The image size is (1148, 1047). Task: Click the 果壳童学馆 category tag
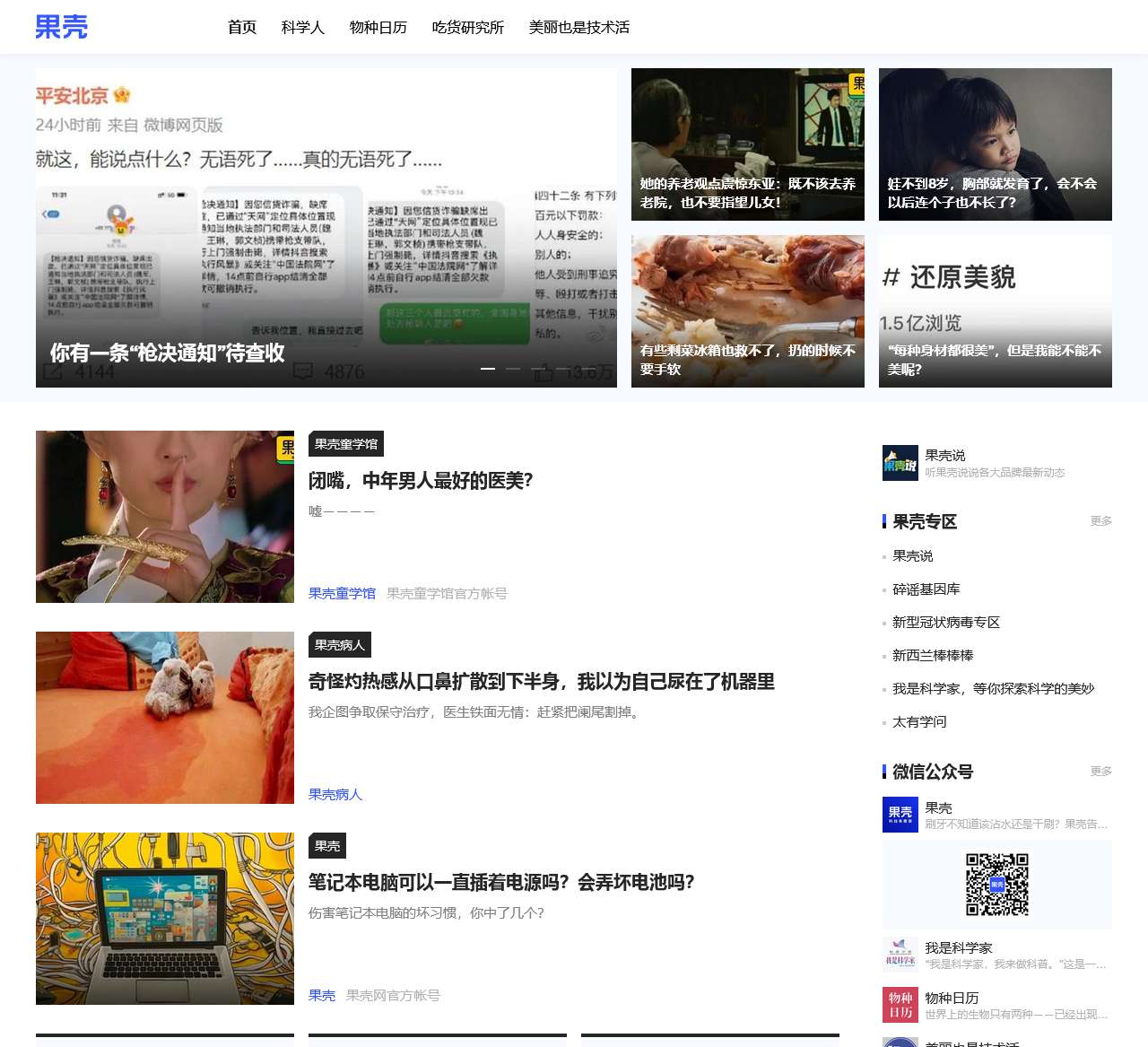point(346,444)
